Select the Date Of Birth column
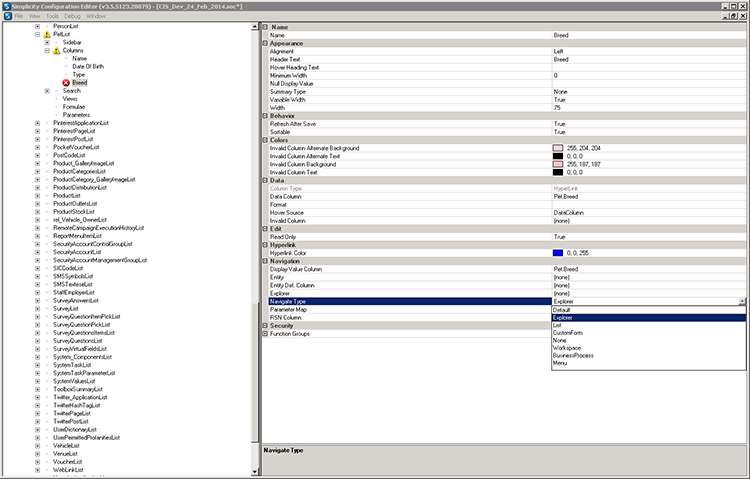The height and width of the screenshot is (479, 750). coord(88,67)
